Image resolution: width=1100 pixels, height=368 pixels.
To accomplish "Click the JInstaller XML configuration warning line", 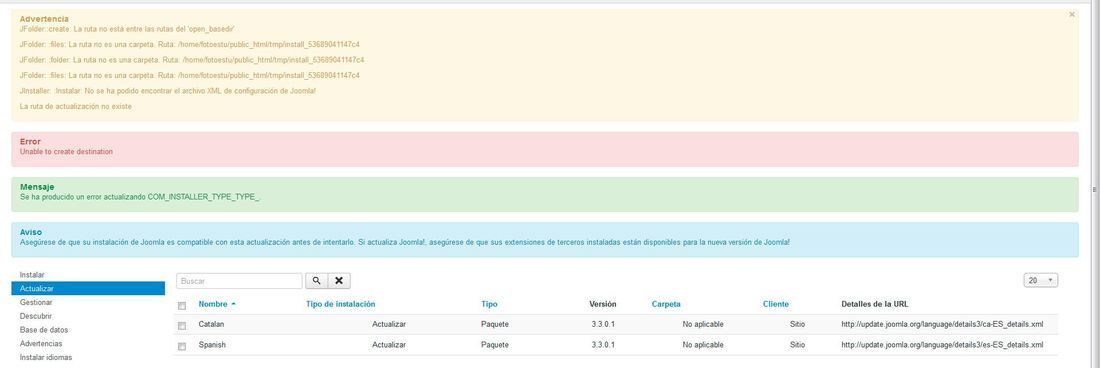I will pos(168,91).
